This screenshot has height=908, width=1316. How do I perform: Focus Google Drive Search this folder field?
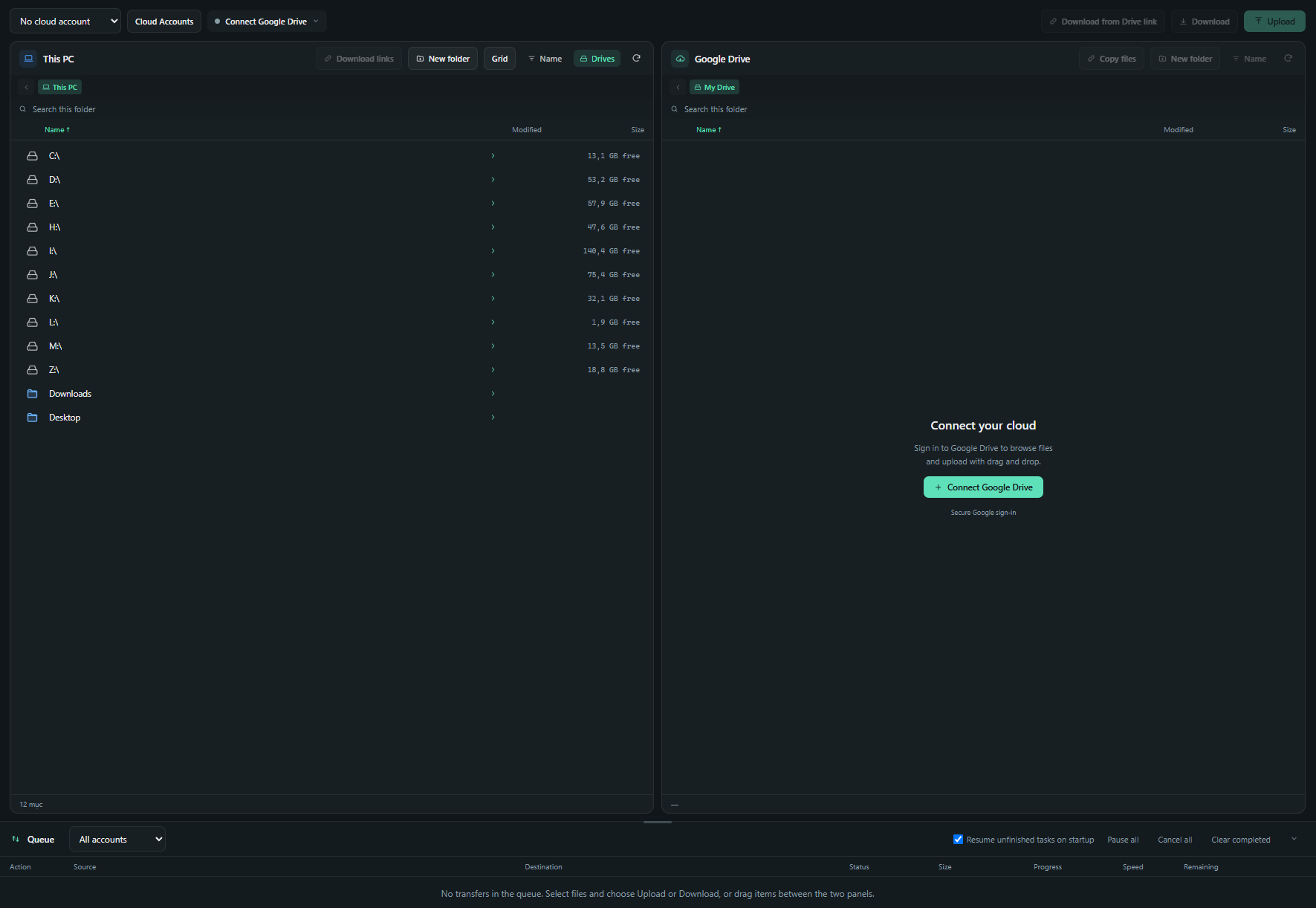983,109
